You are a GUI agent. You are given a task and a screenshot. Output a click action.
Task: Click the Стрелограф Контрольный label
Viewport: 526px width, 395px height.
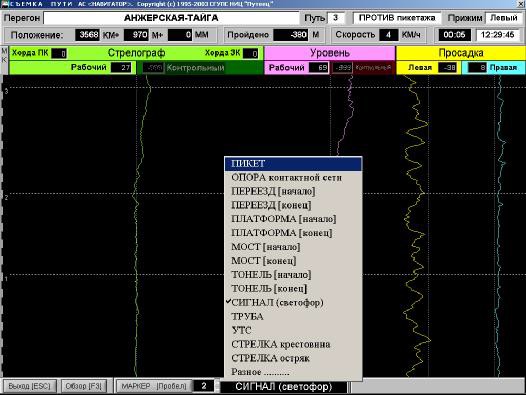195,68
